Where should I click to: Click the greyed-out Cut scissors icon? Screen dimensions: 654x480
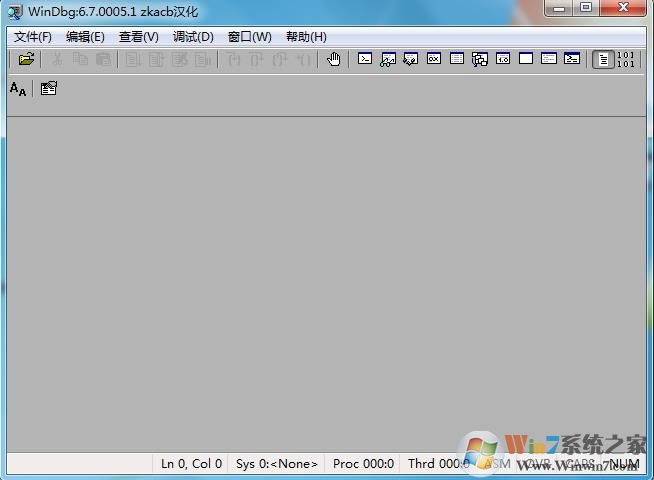[57, 59]
